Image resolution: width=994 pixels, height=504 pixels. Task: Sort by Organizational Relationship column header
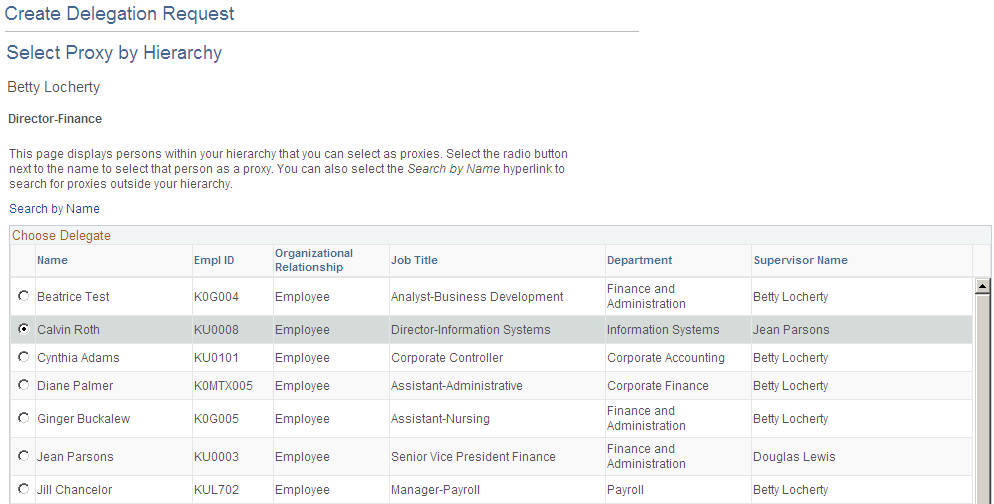[314, 260]
